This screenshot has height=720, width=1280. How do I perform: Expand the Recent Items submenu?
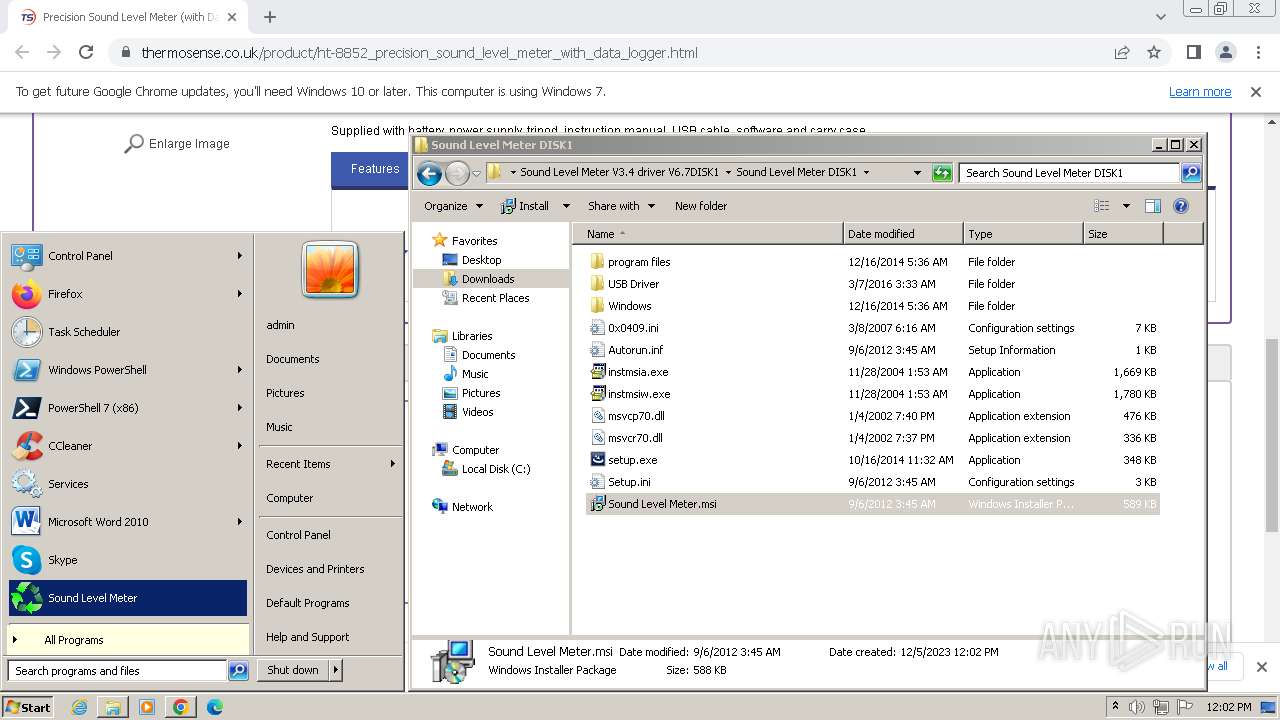(330, 464)
